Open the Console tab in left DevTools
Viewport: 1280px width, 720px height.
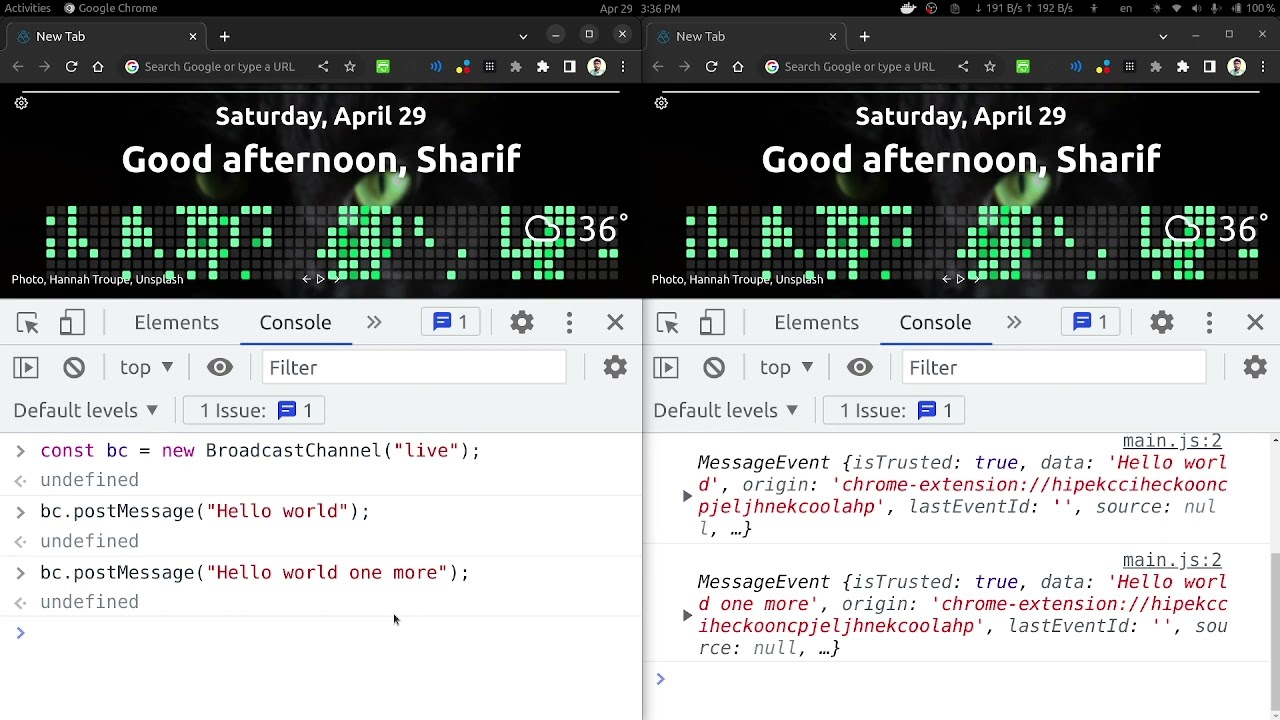pyautogui.click(x=295, y=323)
